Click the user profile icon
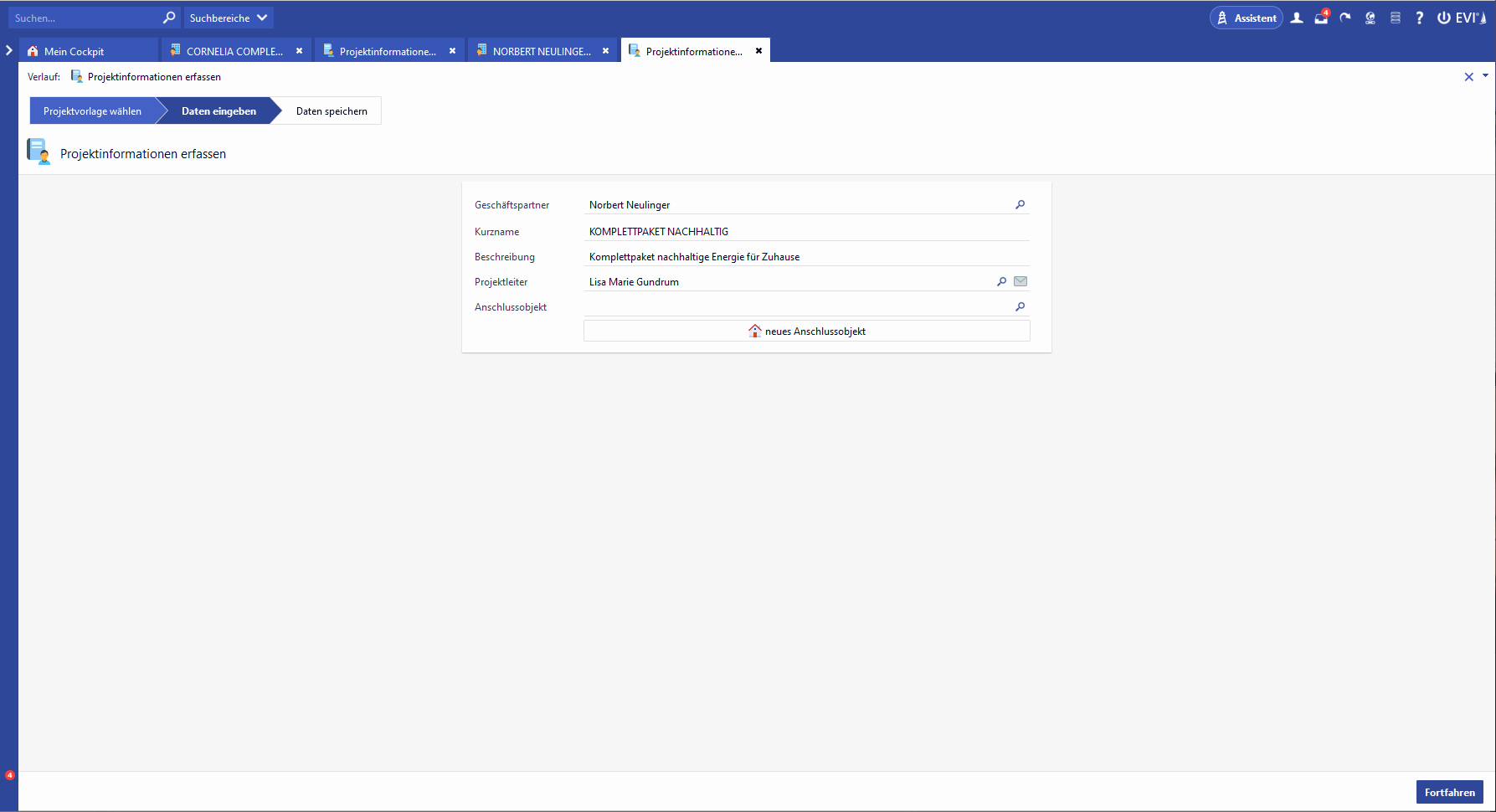This screenshot has width=1496, height=812. tap(1297, 18)
